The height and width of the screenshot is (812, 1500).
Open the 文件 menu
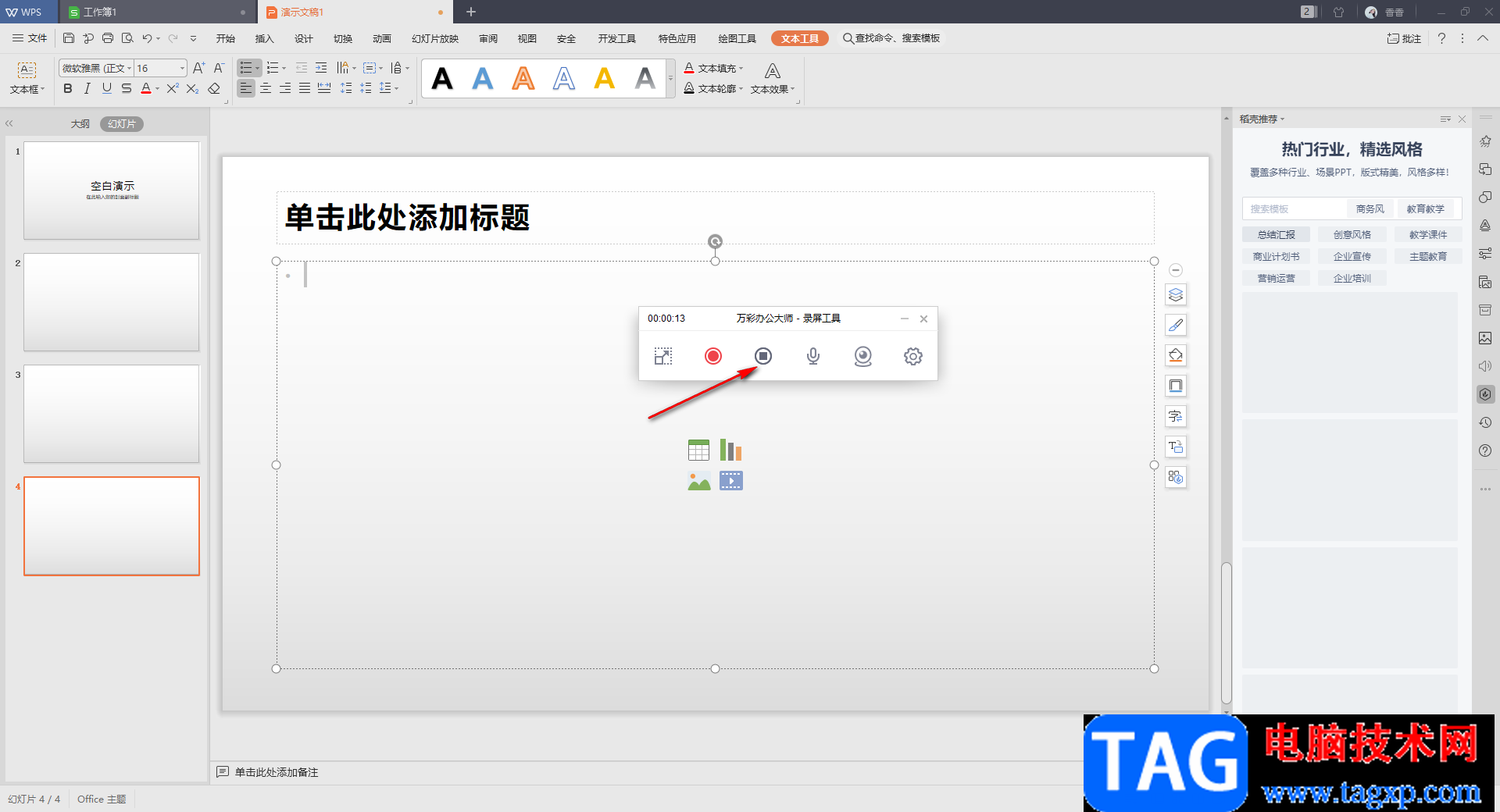coord(30,38)
